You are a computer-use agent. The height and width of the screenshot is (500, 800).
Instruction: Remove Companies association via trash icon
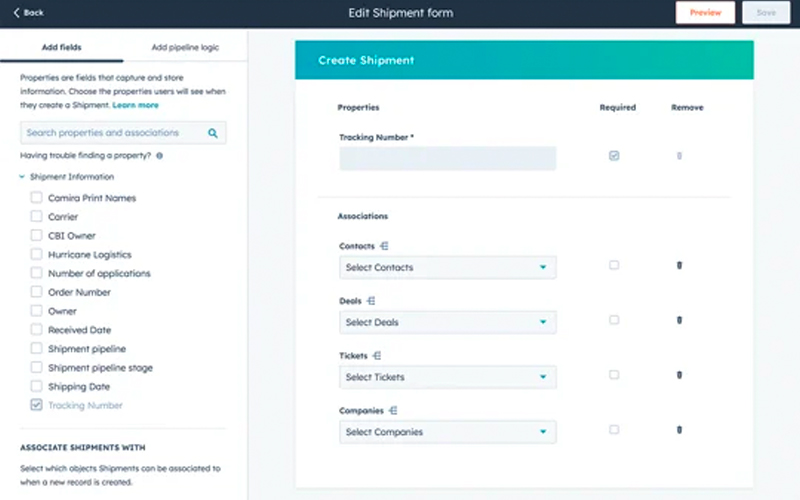click(680, 430)
